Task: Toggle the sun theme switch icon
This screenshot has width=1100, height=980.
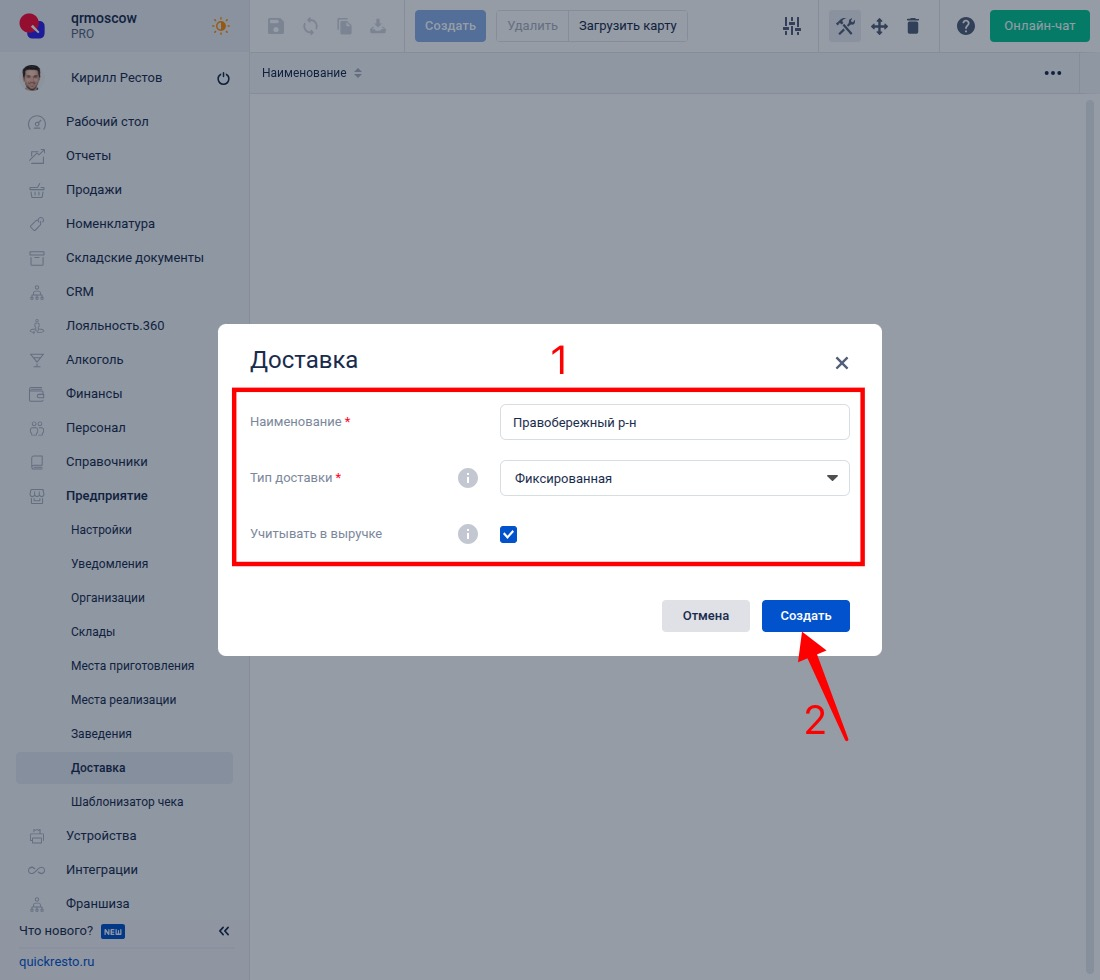Action: (221, 27)
